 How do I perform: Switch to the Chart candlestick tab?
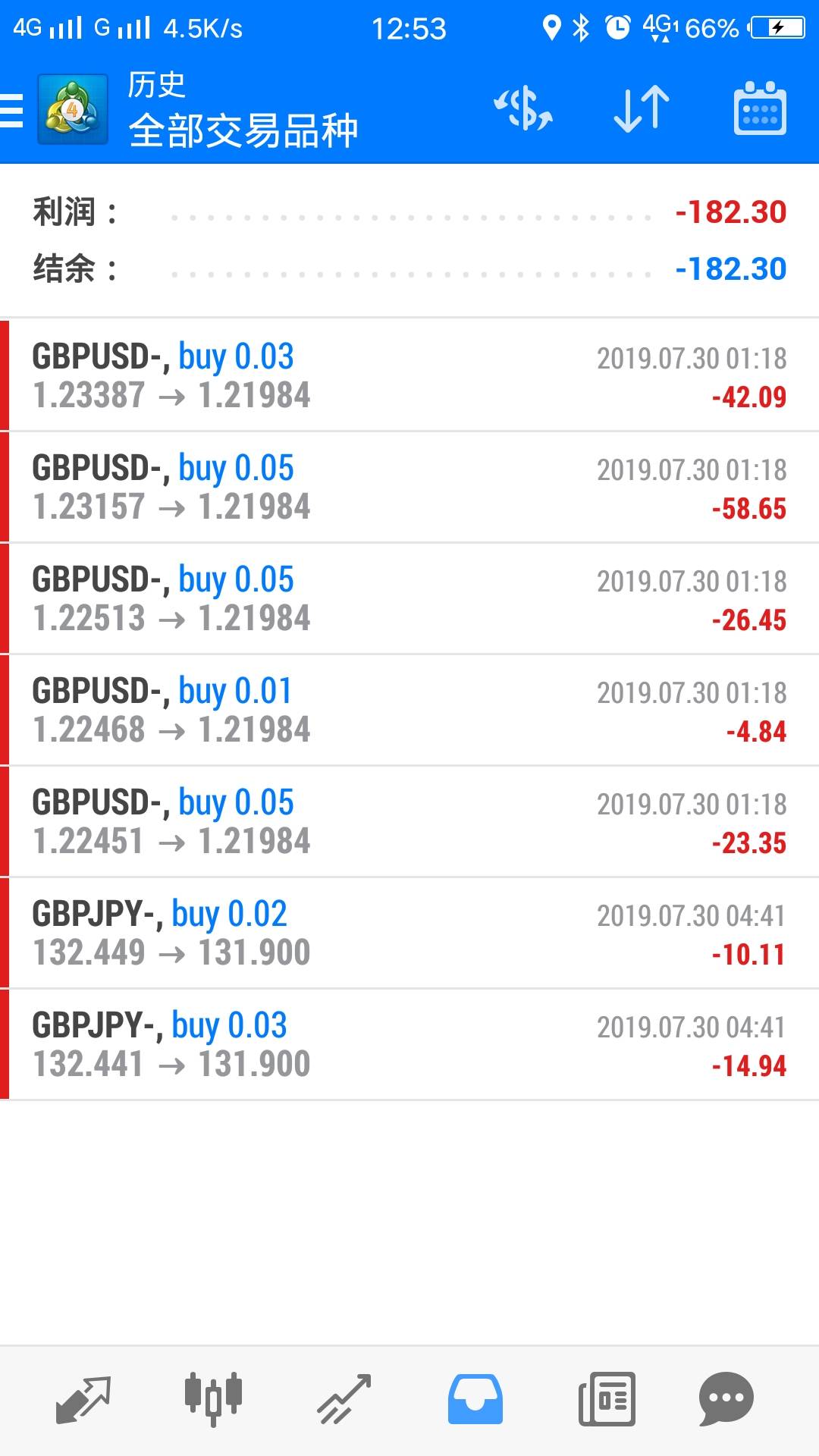point(213,1399)
